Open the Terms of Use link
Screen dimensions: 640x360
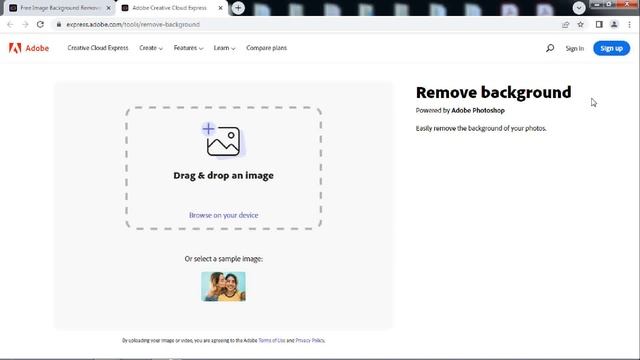[271, 340]
